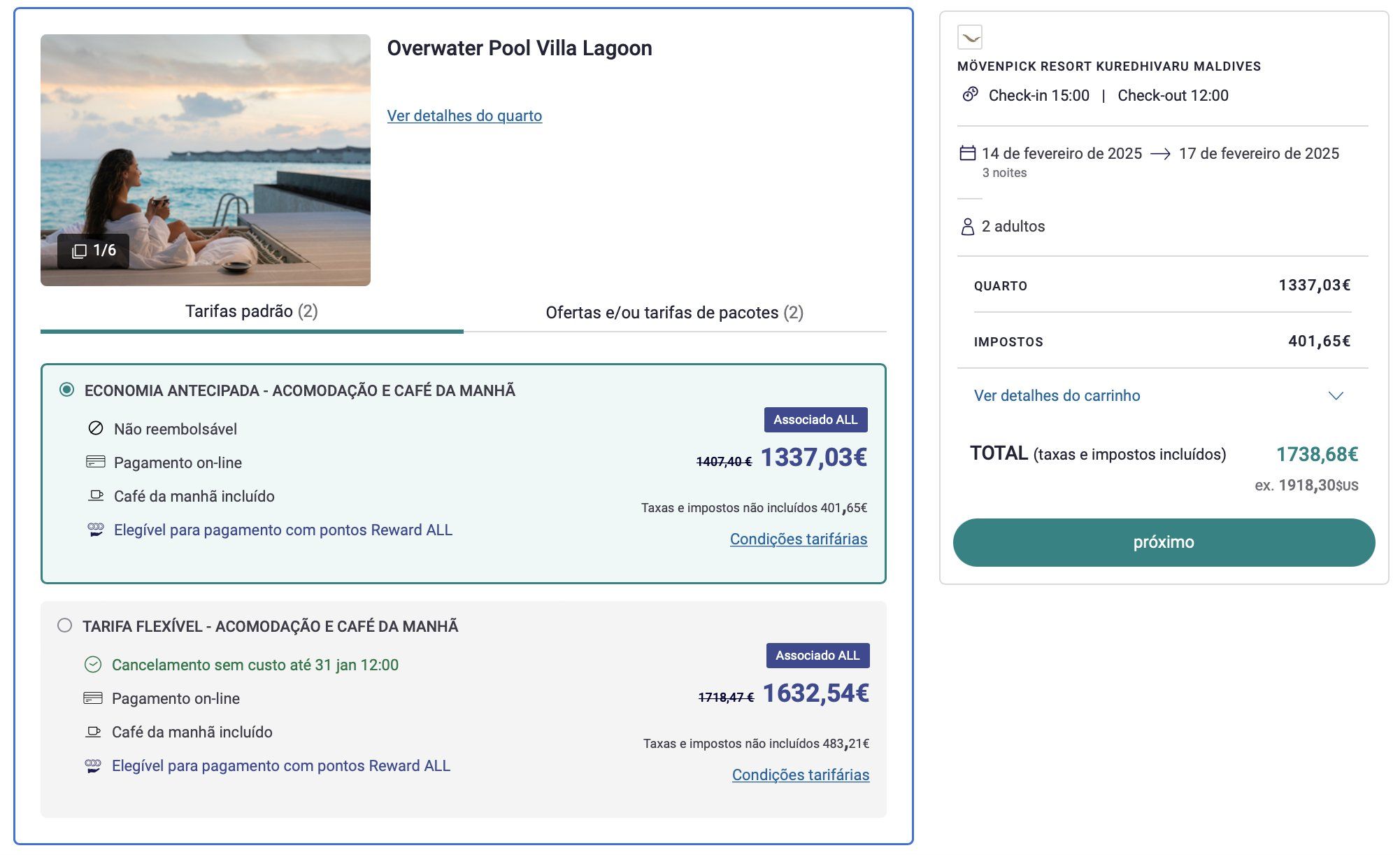Open the Ver detalhes do quarto link

(464, 115)
